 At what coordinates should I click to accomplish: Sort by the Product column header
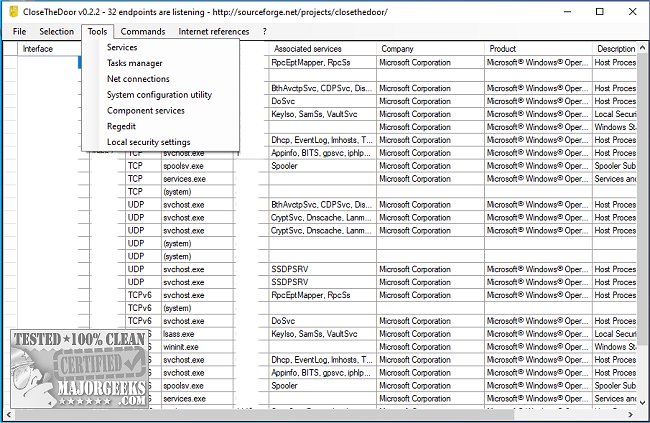tap(538, 49)
